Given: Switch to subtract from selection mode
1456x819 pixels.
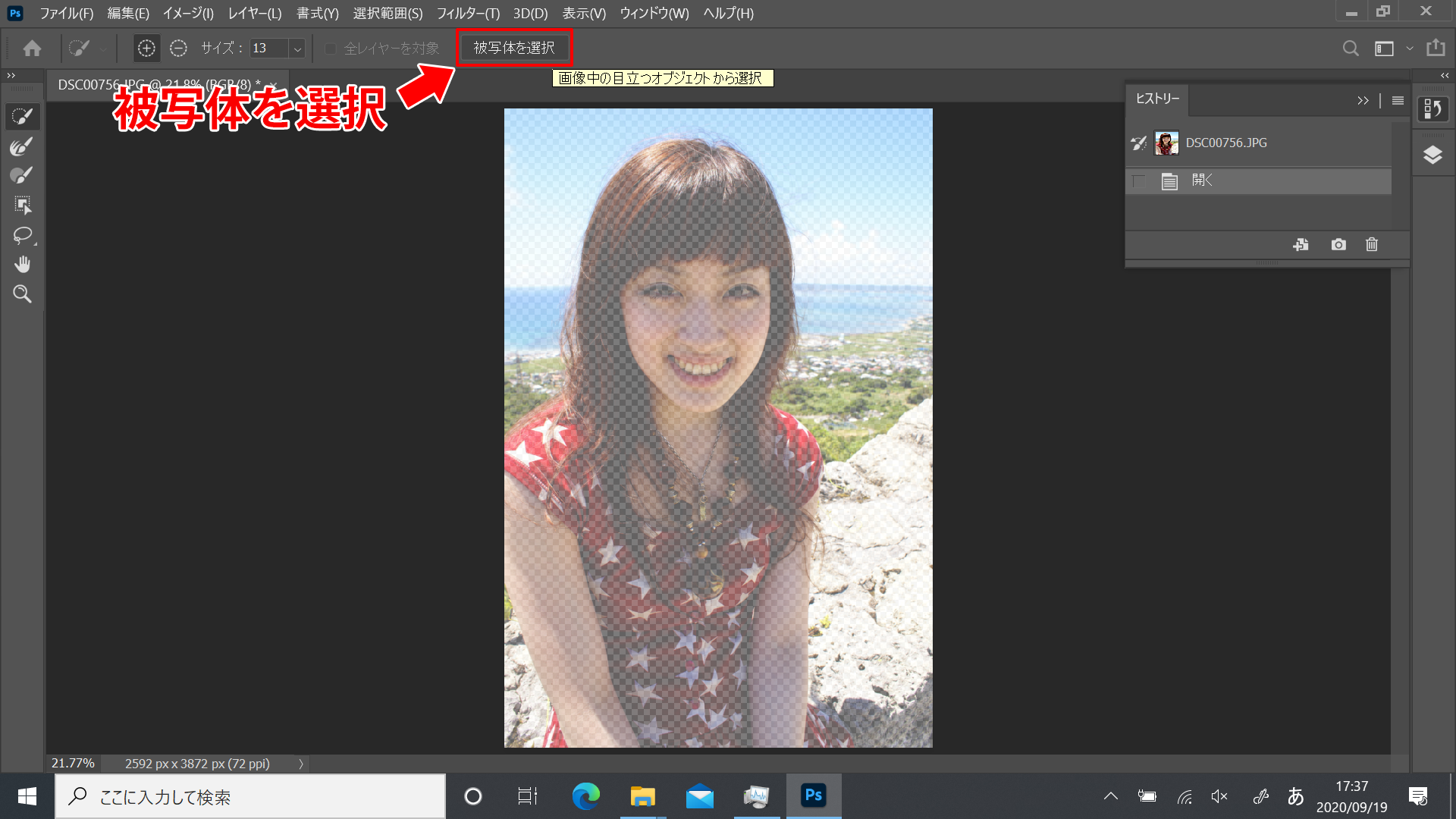Looking at the screenshot, I should pos(178,48).
